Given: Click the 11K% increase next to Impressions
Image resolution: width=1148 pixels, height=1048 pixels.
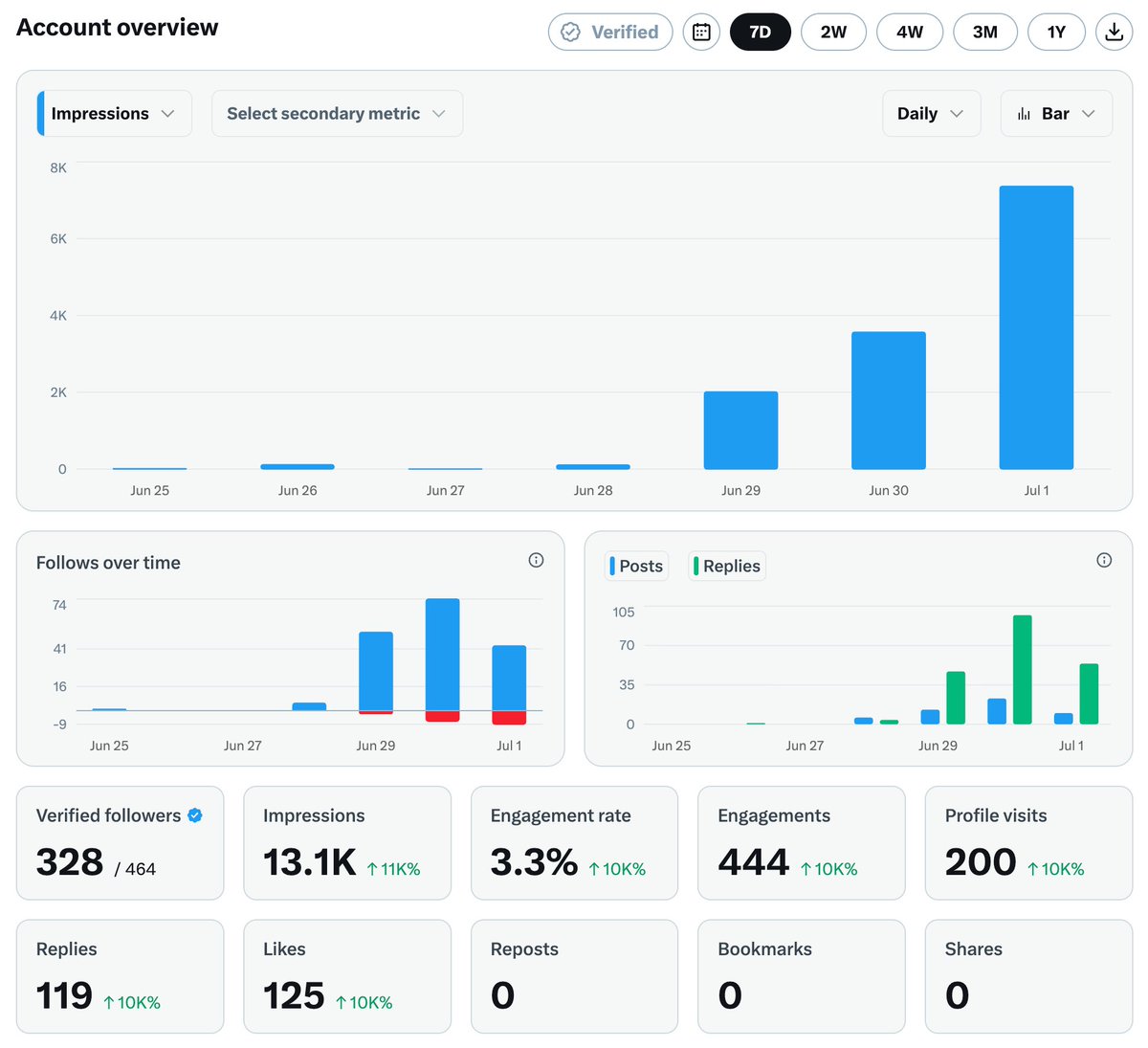Looking at the screenshot, I should (393, 869).
